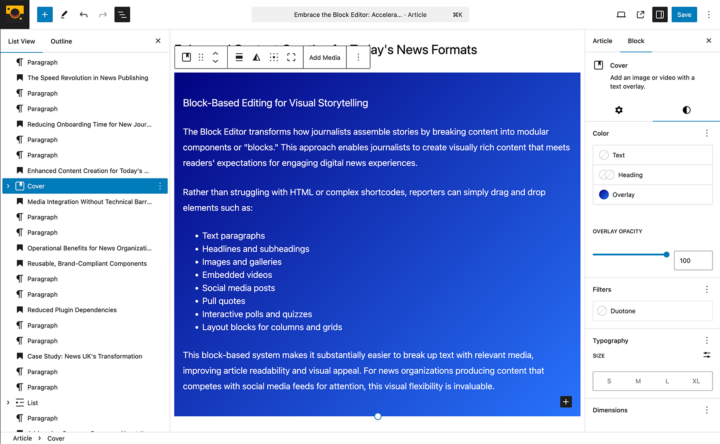Click the block drag handle icon
The image size is (720, 444).
point(201,57)
